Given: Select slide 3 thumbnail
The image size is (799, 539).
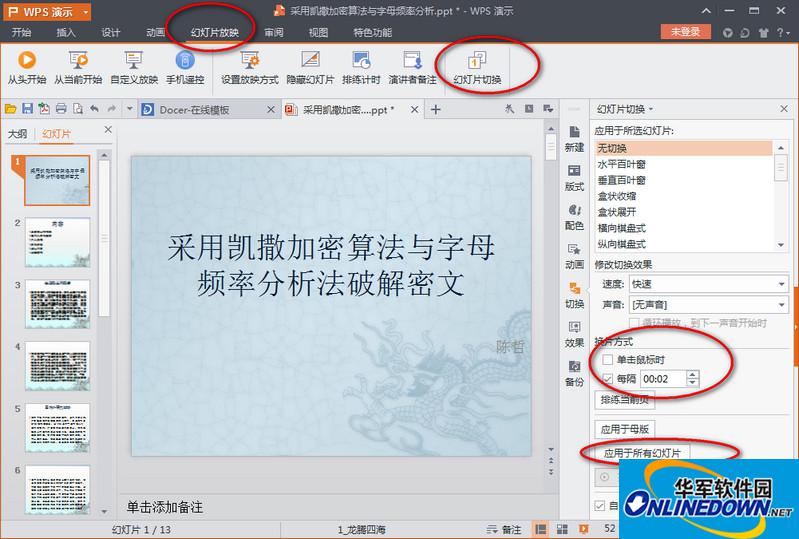Looking at the screenshot, I should (x=58, y=304).
